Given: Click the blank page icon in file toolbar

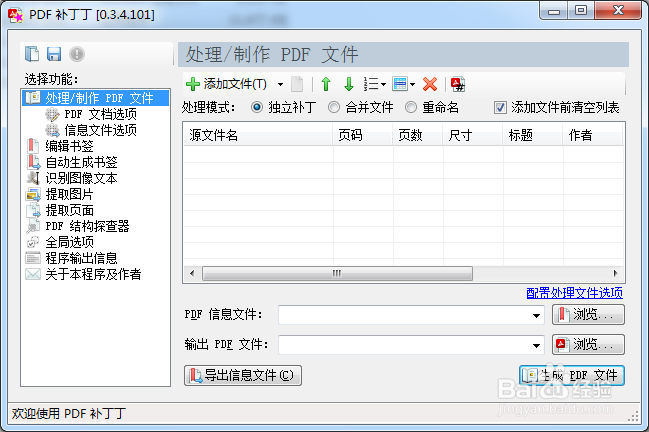Looking at the screenshot, I should click(x=297, y=84).
